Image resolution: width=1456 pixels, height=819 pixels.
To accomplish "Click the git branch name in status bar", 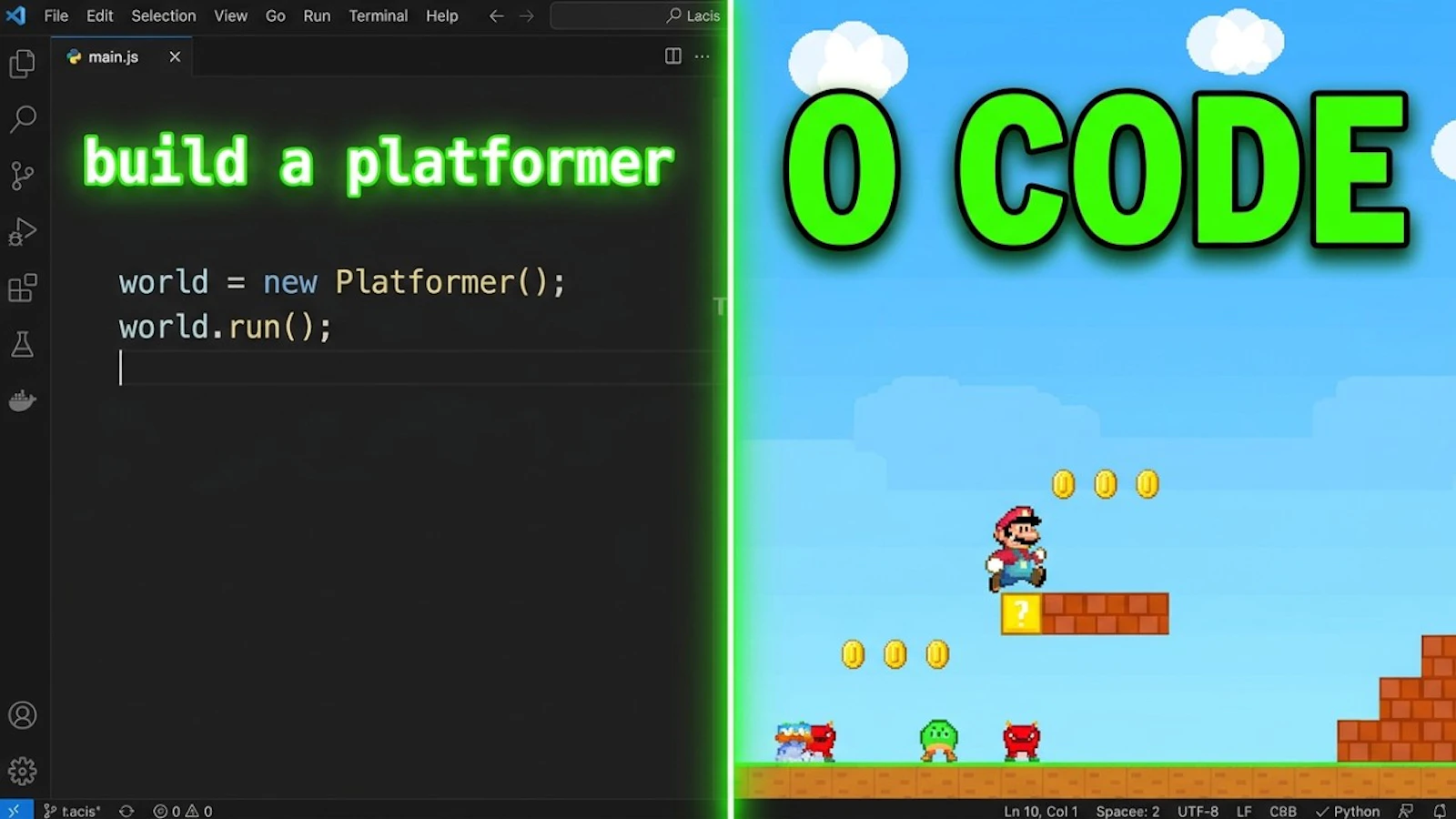I will (72, 811).
